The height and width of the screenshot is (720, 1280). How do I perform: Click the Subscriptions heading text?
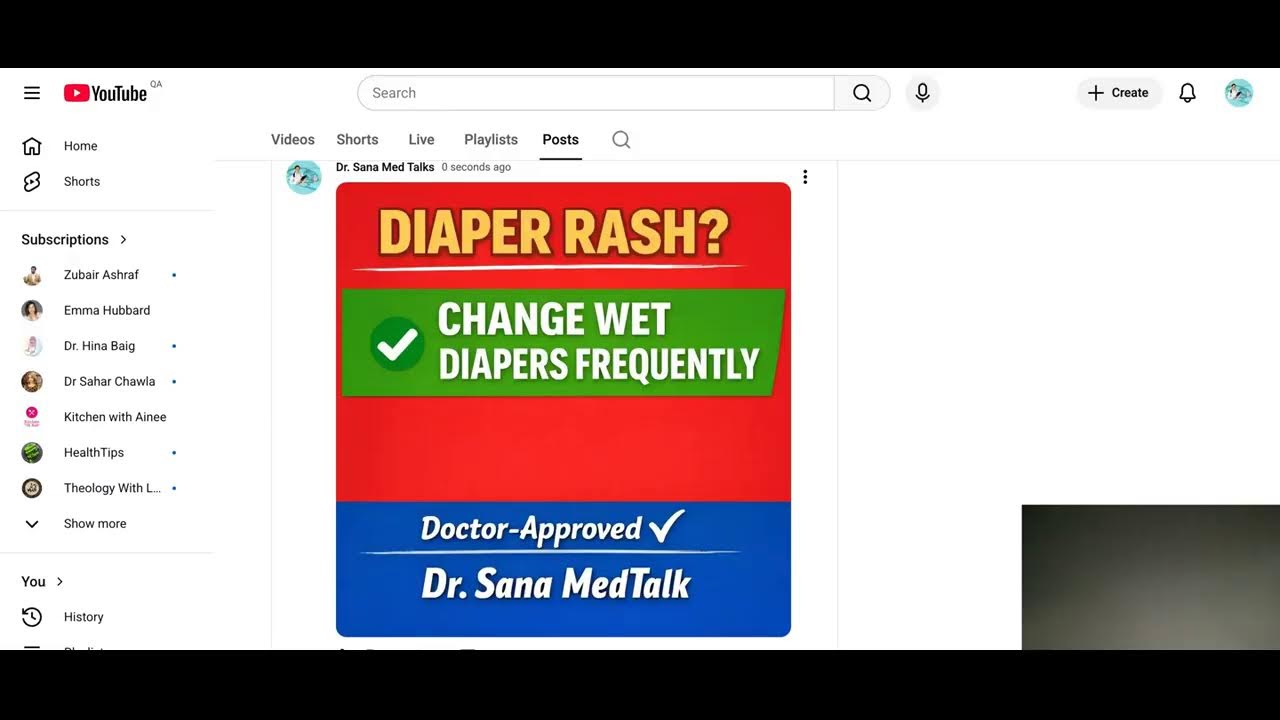pos(65,240)
